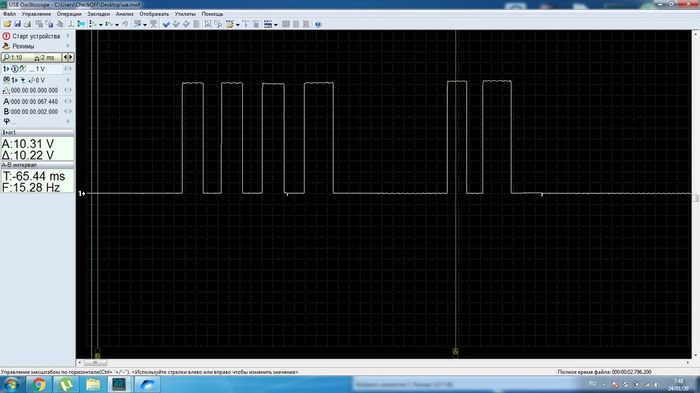Screen dimensions: 700x393
Task: Click the A-B интервал panel header
Action: (x=37, y=165)
